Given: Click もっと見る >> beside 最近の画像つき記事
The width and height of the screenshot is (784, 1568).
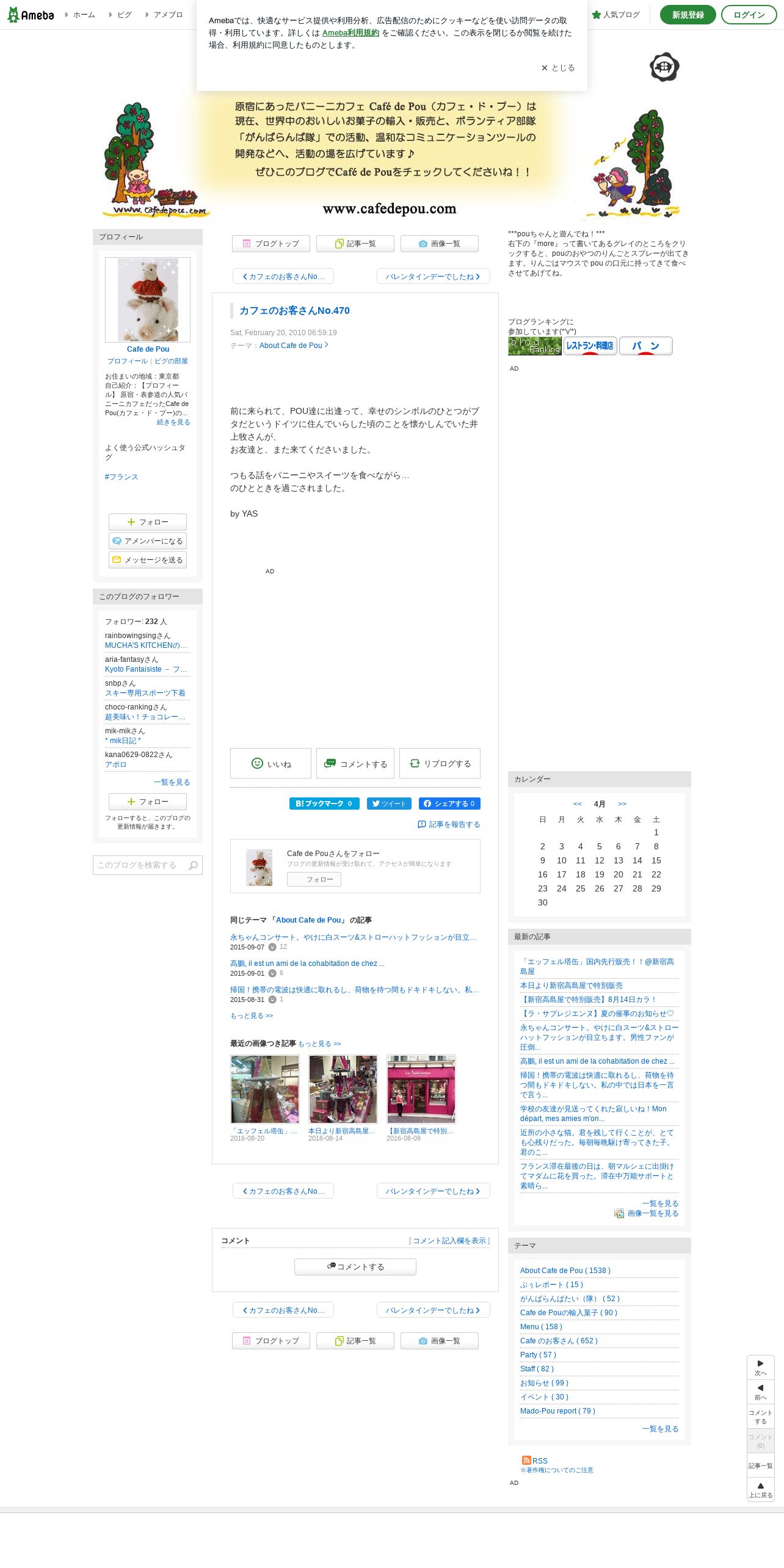Looking at the screenshot, I should 319,1044.
